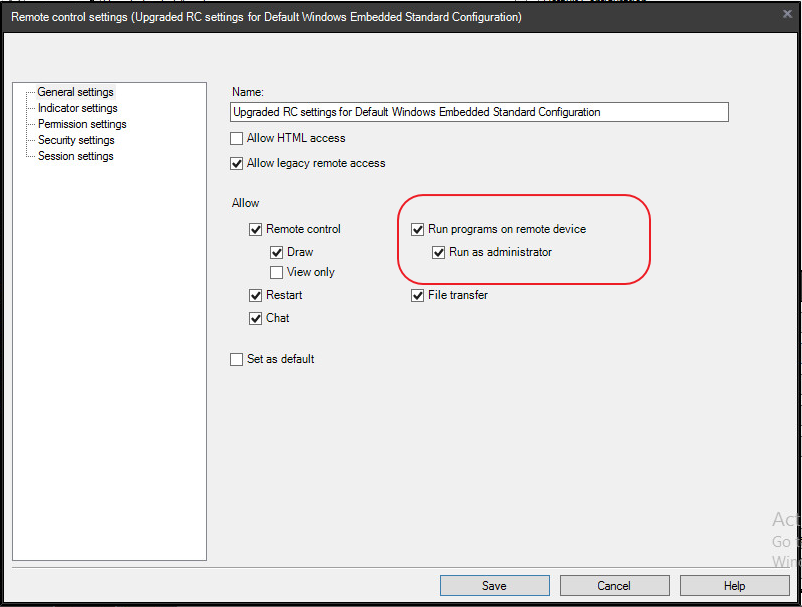The width and height of the screenshot is (802, 607).
Task: Cancel the settings dialog
Action: pyautogui.click(x=614, y=585)
